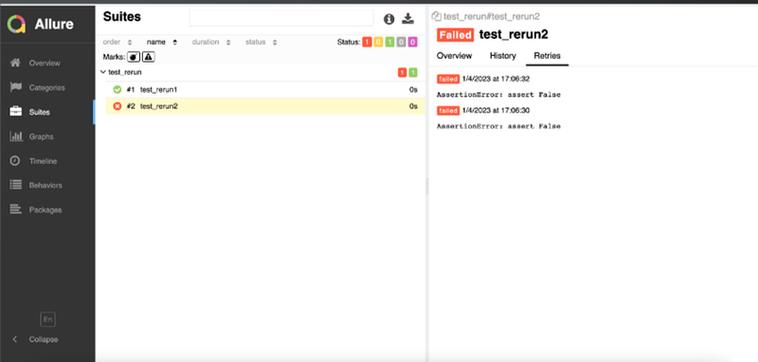Copy link icon beside test_rerun#test_rerun2
Image resolution: width=758 pixels, height=362 pixels.
coord(436,16)
